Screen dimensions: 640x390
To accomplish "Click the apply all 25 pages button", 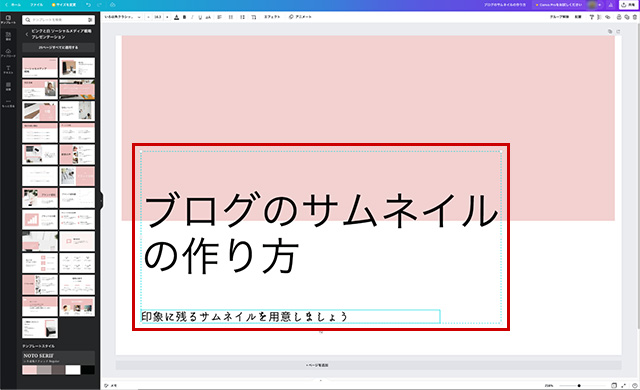I will 58,47.
